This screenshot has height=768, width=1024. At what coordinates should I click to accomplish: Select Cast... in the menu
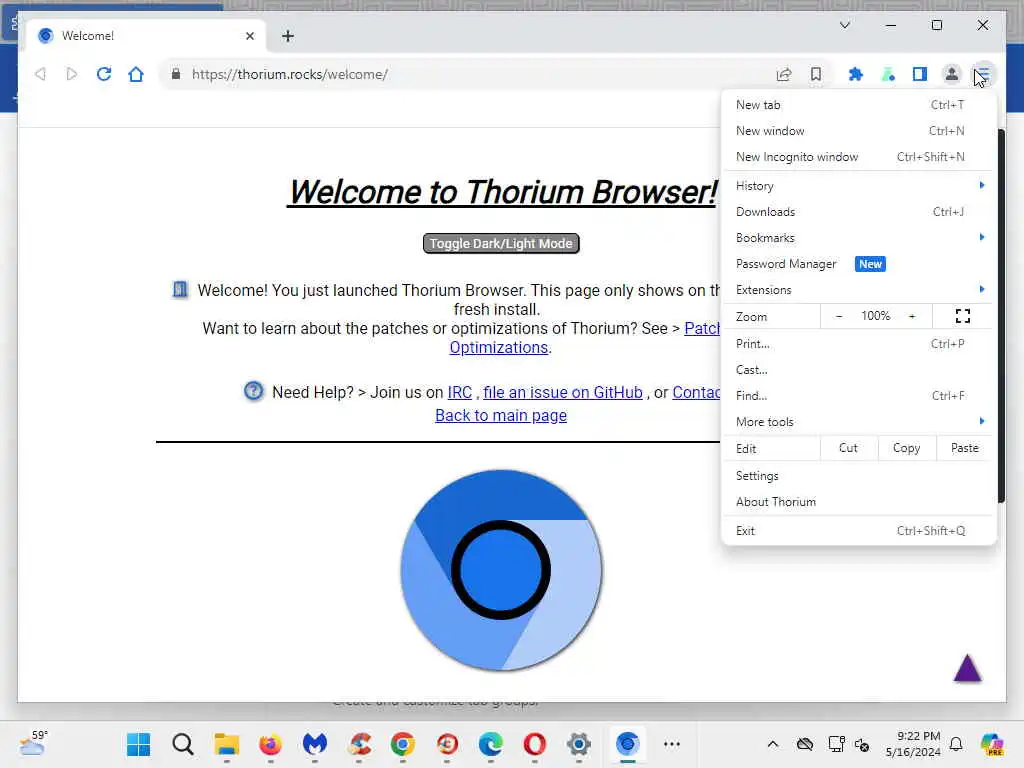[859, 370]
